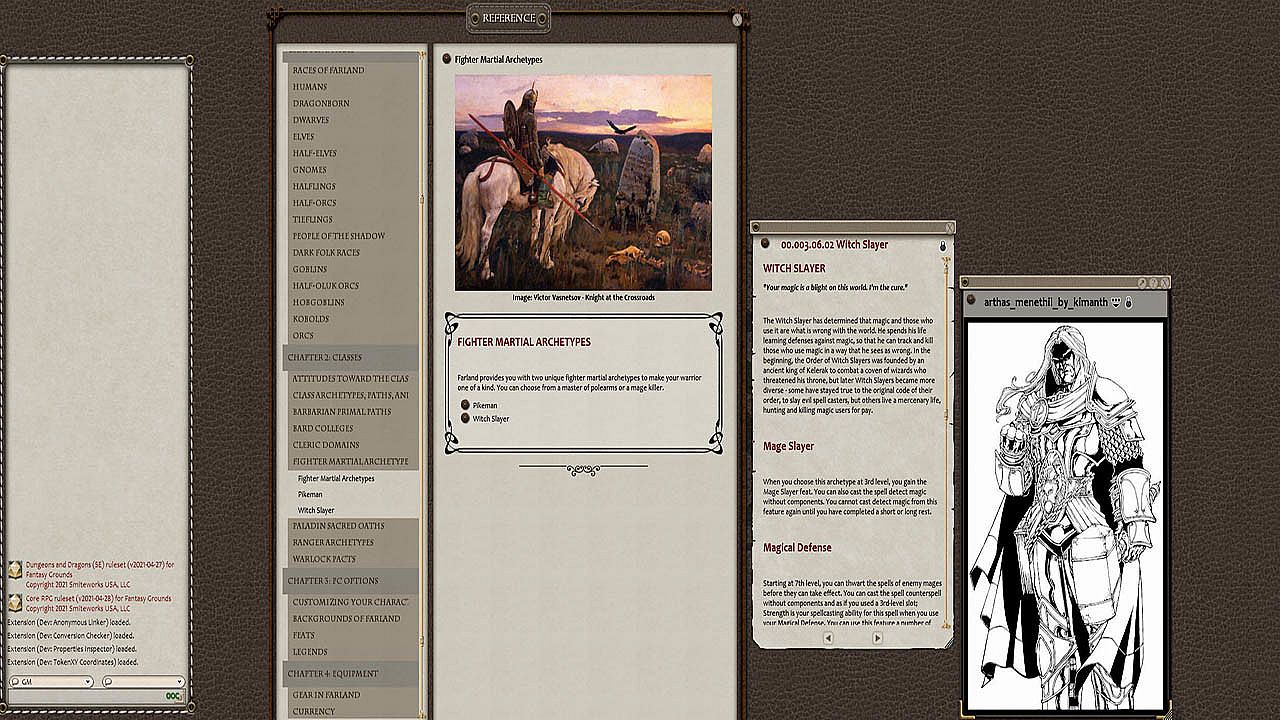The image size is (1280, 720).
Task: Open the Pikeman sub-page in the sidebar
Action: (x=310, y=494)
